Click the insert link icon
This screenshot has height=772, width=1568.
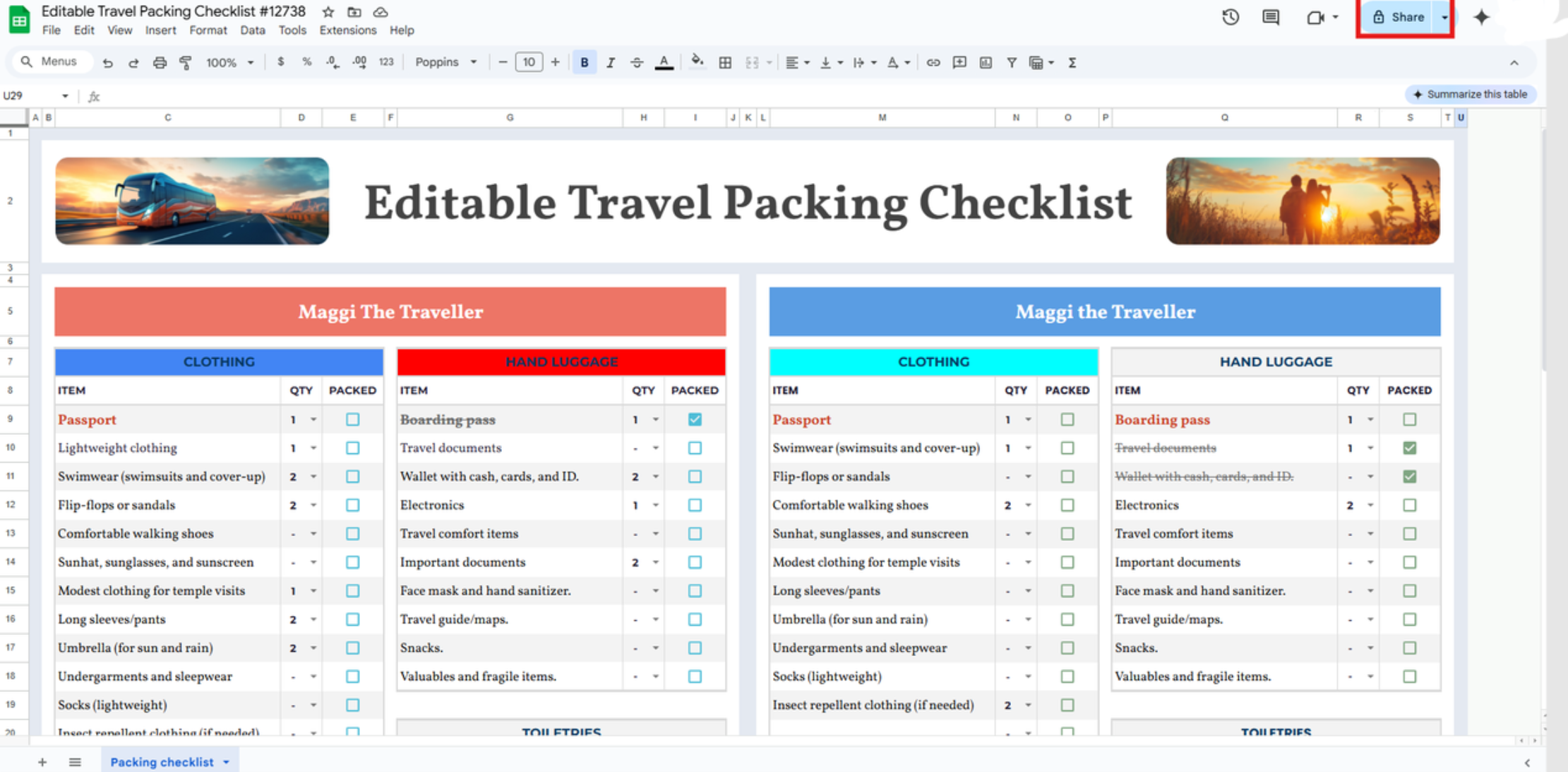pos(933,63)
